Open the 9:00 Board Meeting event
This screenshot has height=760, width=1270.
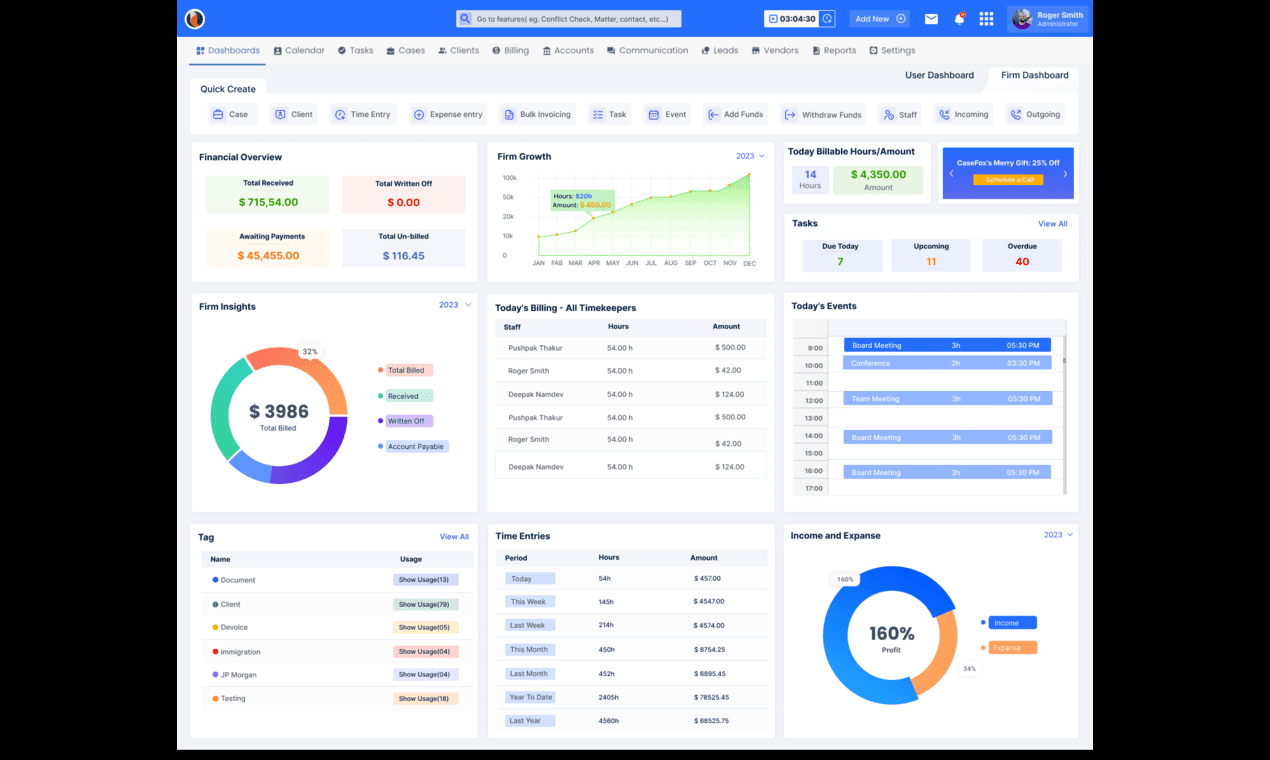click(x=948, y=345)
